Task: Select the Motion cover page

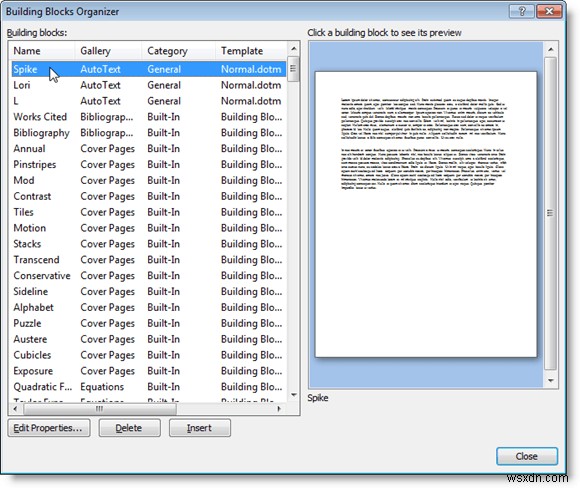Action: 149,228
